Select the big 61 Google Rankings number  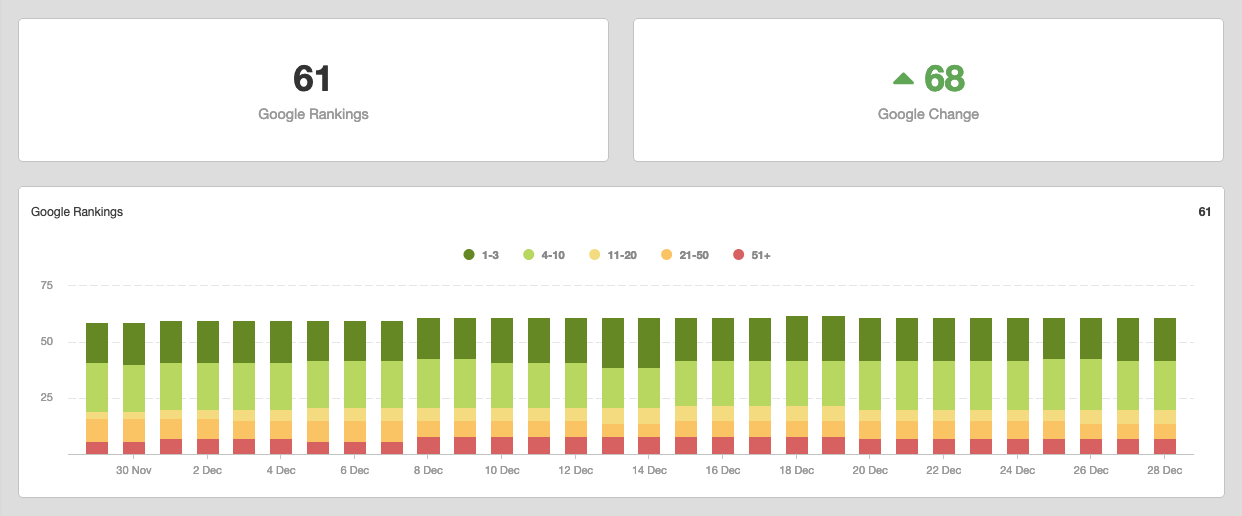point(312,78)
